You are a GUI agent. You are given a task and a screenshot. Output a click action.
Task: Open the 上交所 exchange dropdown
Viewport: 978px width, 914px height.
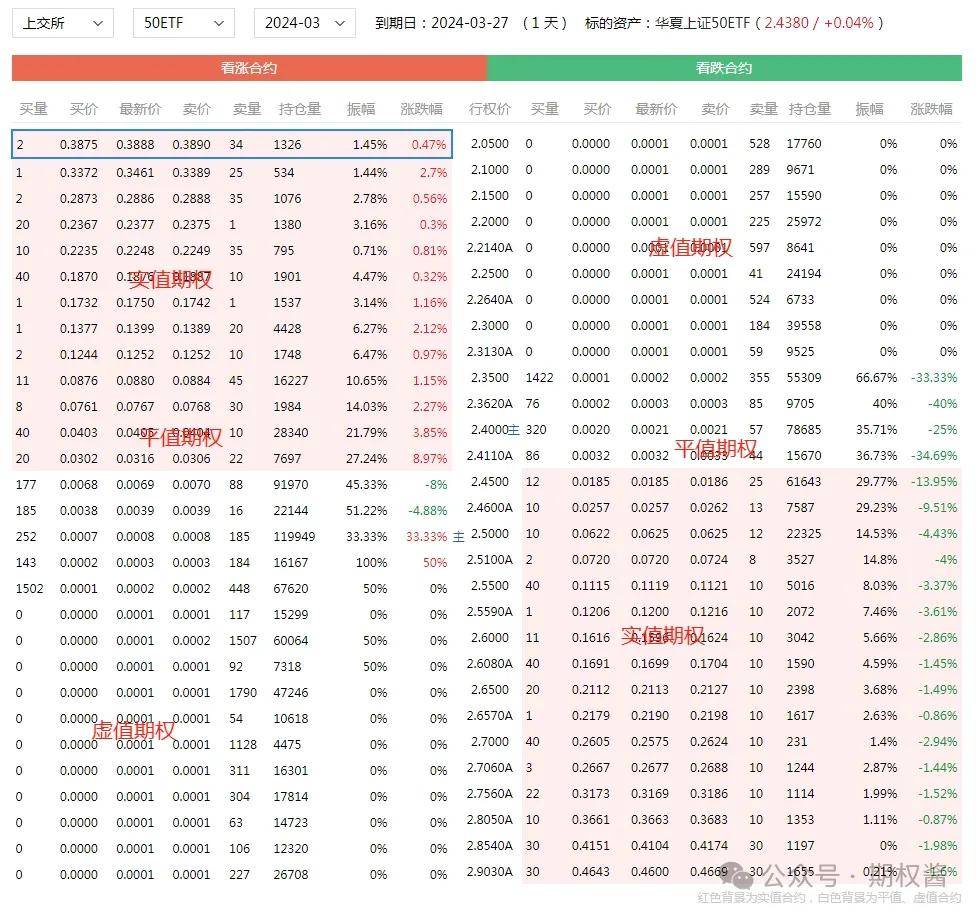pyautogui.click(x=62, y=23)
